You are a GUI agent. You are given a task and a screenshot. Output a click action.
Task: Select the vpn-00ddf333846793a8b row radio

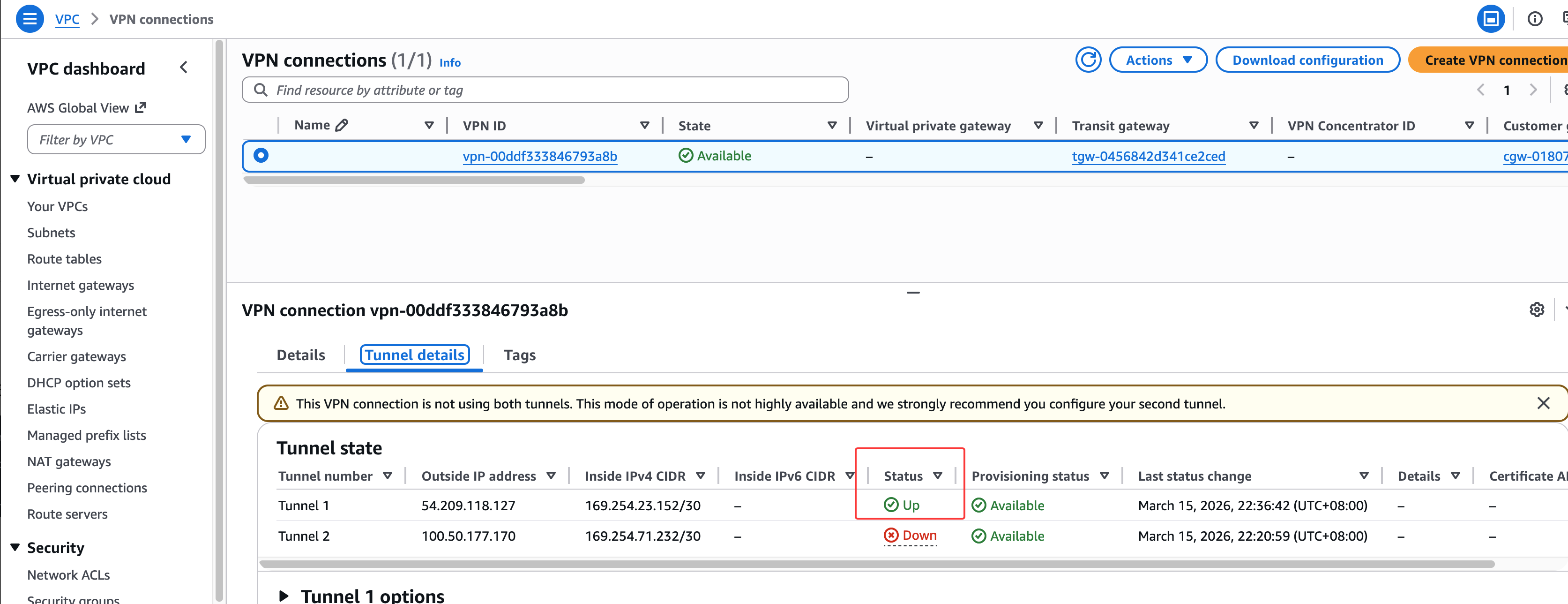click(x=261, y=155)
